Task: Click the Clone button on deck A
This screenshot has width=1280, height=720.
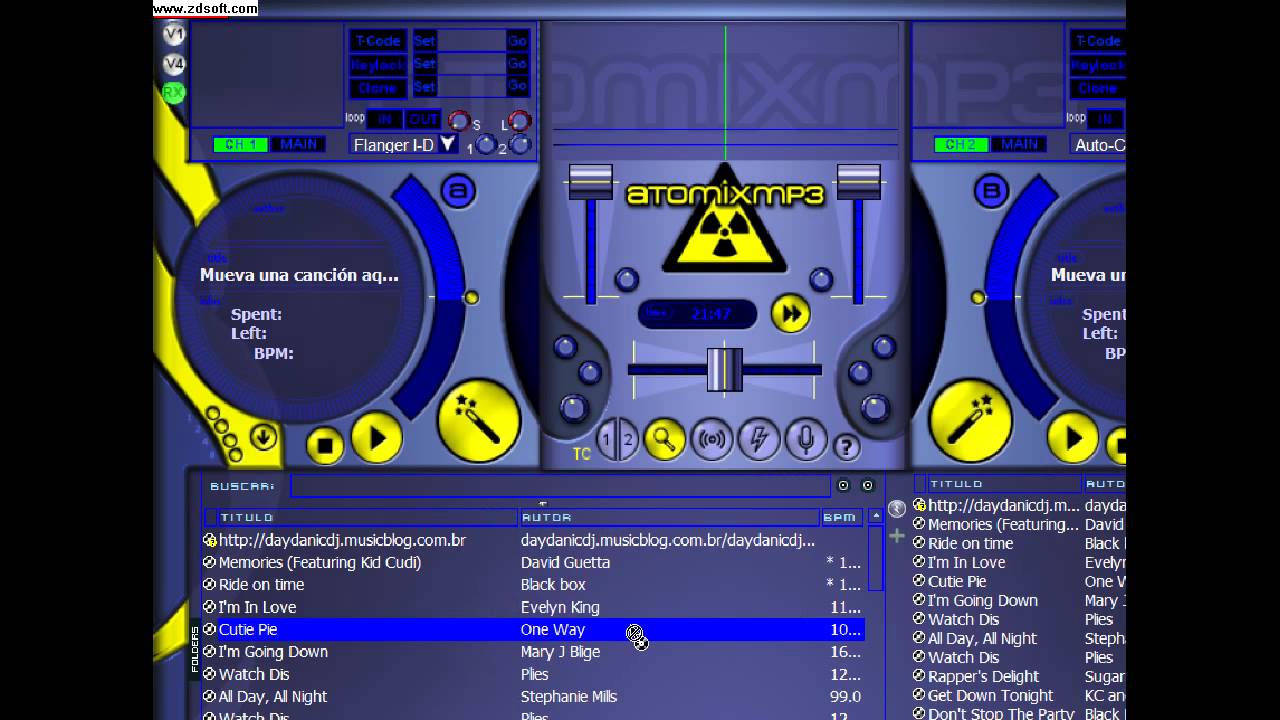Action: (x=378, y=88)
